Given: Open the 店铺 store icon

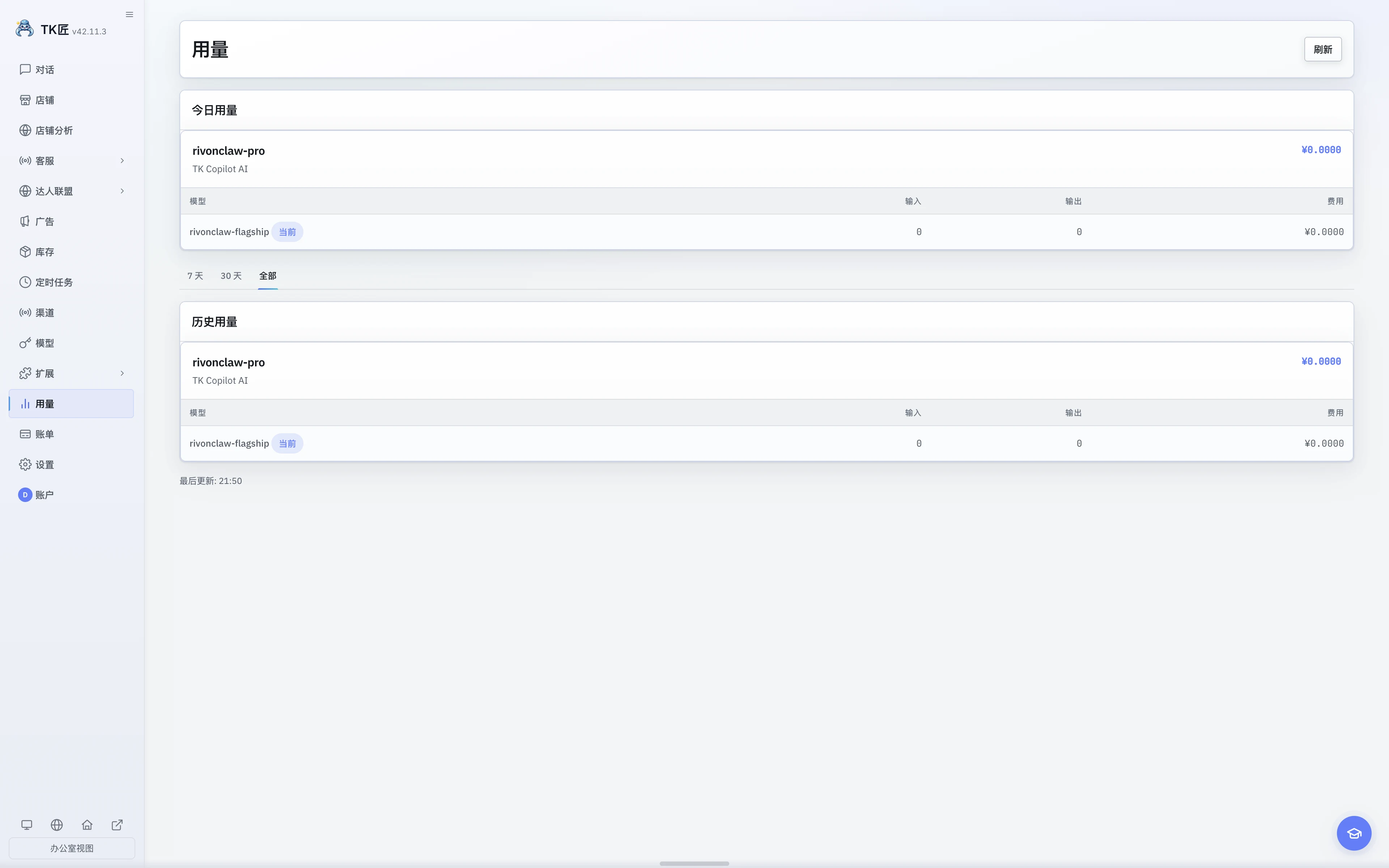Looking at the screenshot, I should click(25, 100).
